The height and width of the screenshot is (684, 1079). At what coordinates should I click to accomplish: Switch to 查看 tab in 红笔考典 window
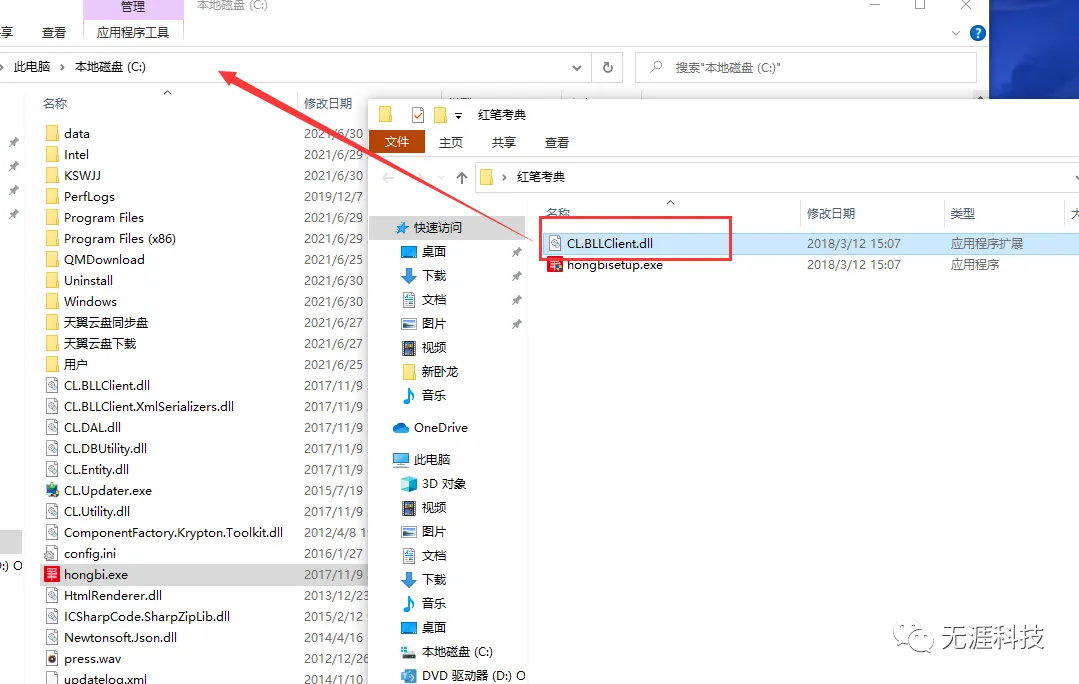click(557, 142)
